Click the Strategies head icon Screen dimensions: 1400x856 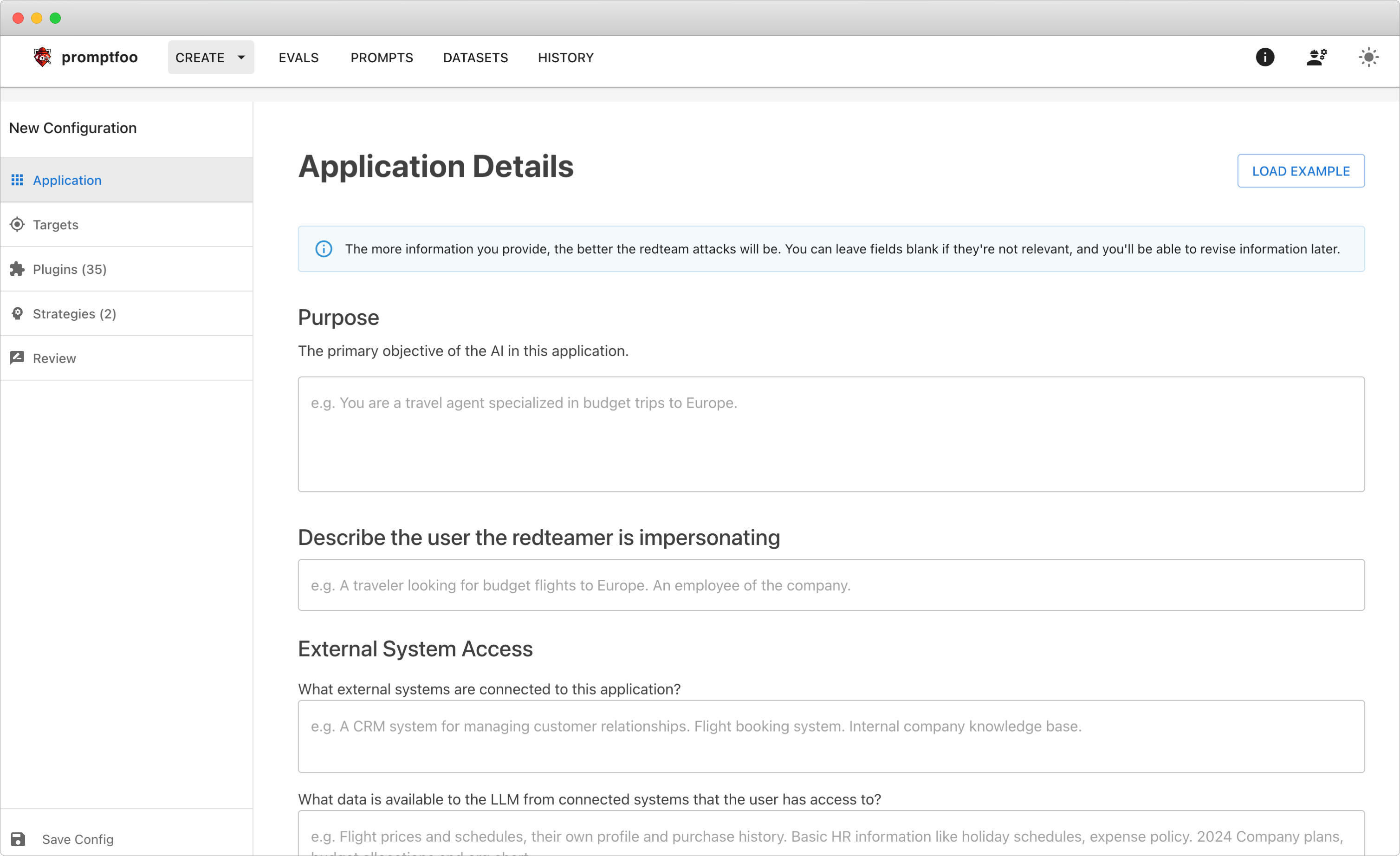tap(17, 313)
